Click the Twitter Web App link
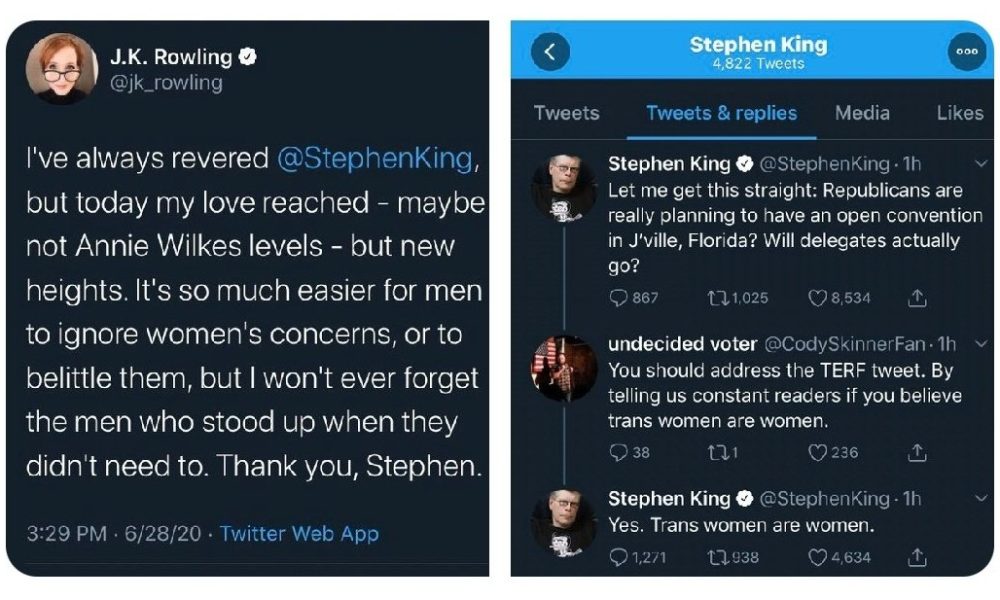Viewport: 1000px width, 600px height. coord(299,533)
